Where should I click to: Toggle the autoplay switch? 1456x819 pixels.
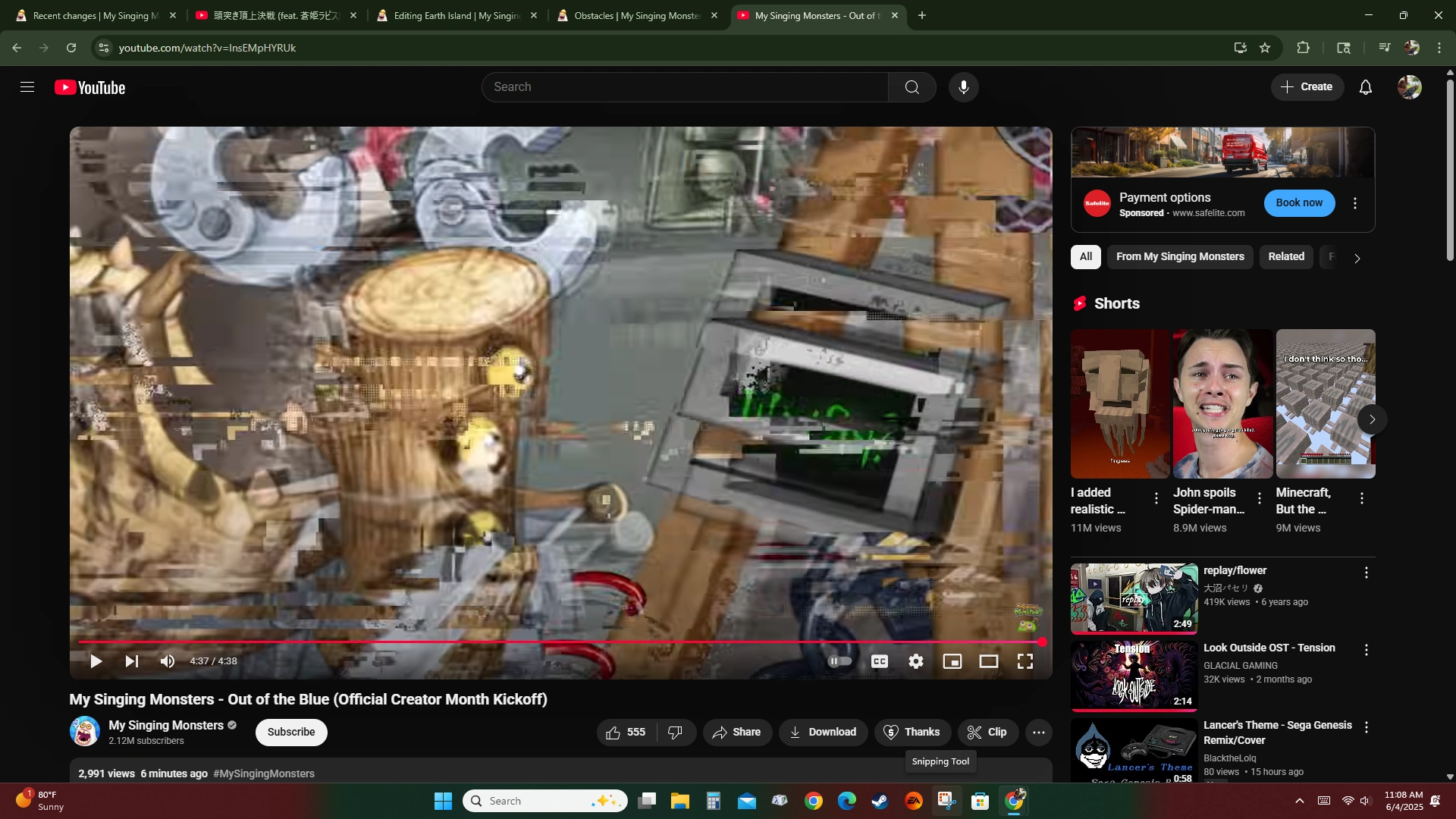[839, 661]
